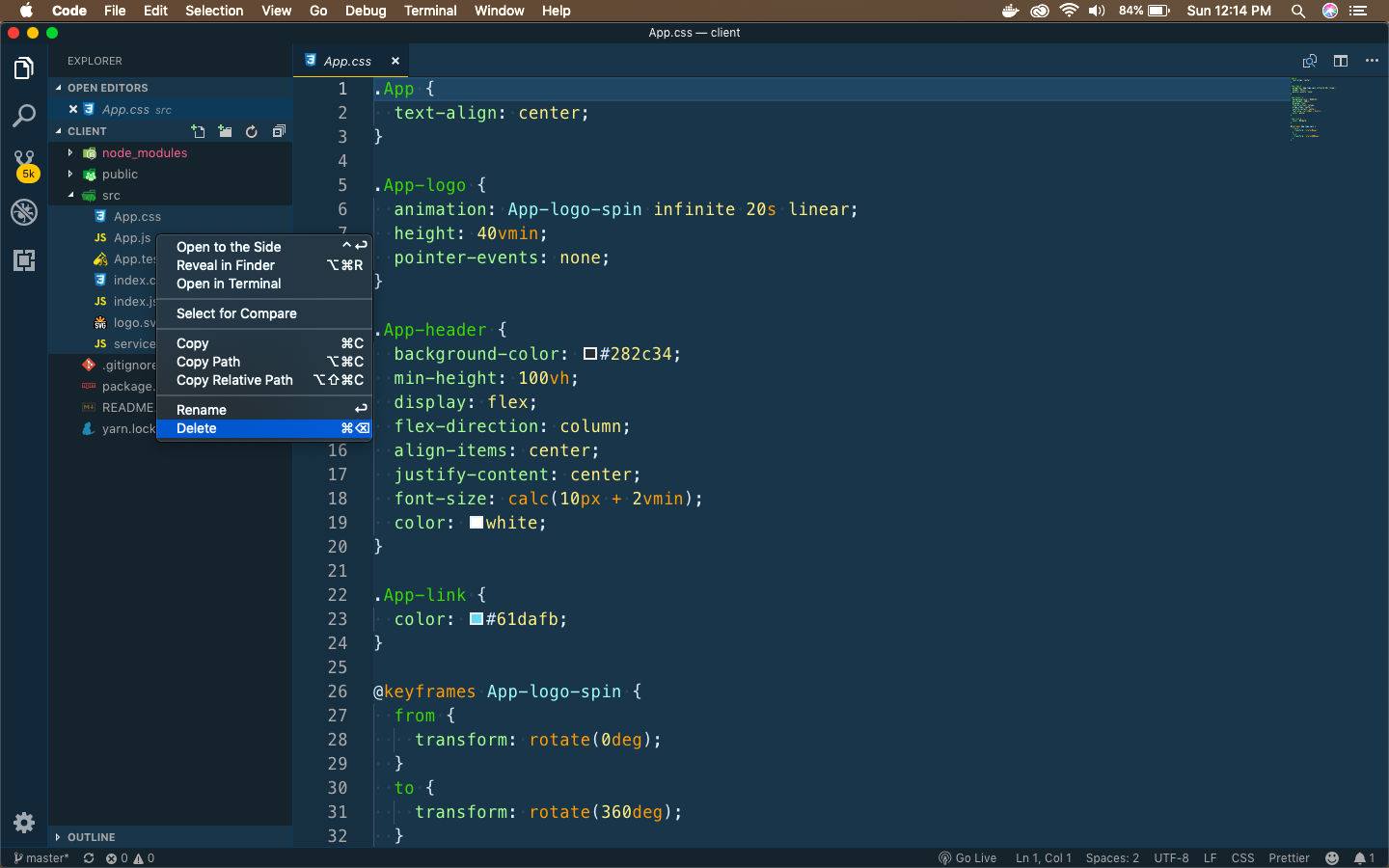The height and width of the screenshot is (868, 1389).
Task: Click Go Live in status bar
Action: 967,857
